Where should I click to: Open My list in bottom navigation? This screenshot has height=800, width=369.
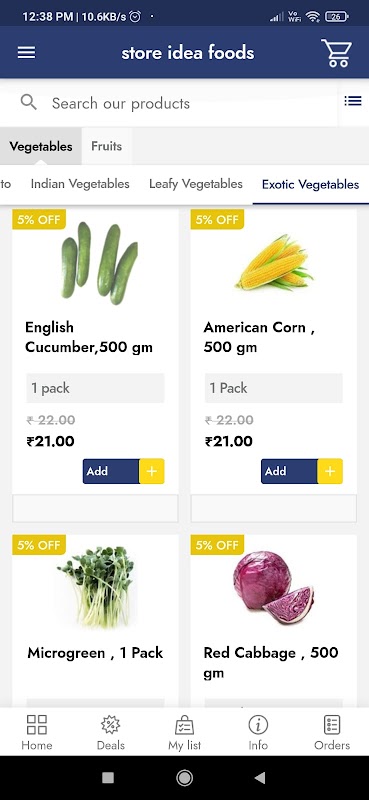[x=184, y=732]
